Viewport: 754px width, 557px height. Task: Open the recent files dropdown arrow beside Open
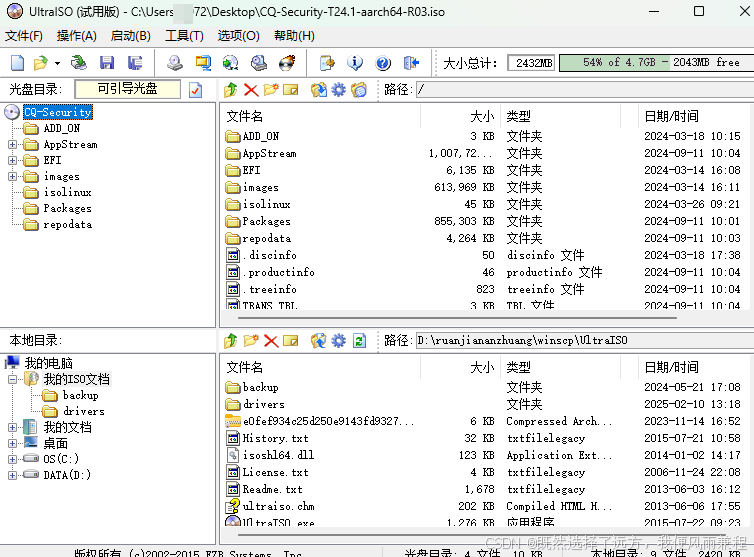(x=57, y=63)
